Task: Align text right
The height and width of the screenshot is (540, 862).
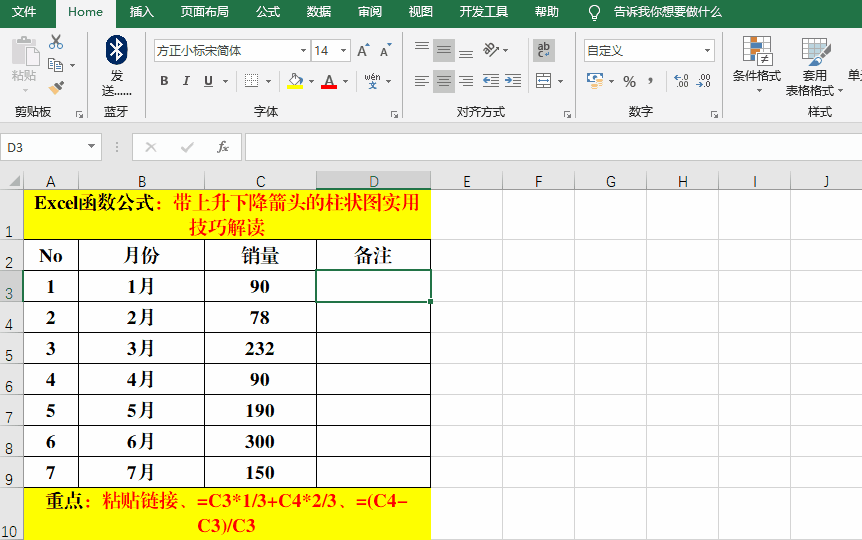Action: pos(466,81)
